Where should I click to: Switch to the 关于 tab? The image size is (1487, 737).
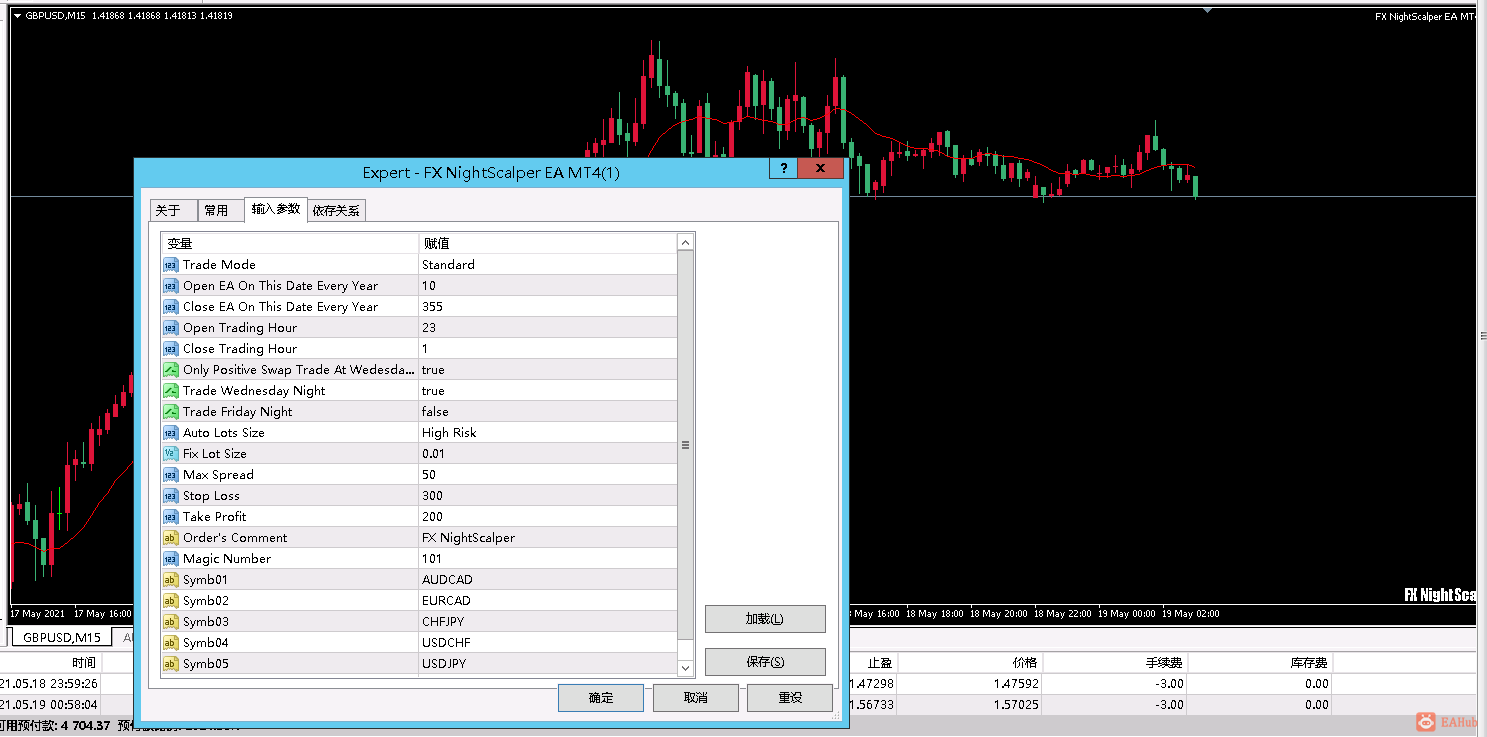(x=173, y=210)
